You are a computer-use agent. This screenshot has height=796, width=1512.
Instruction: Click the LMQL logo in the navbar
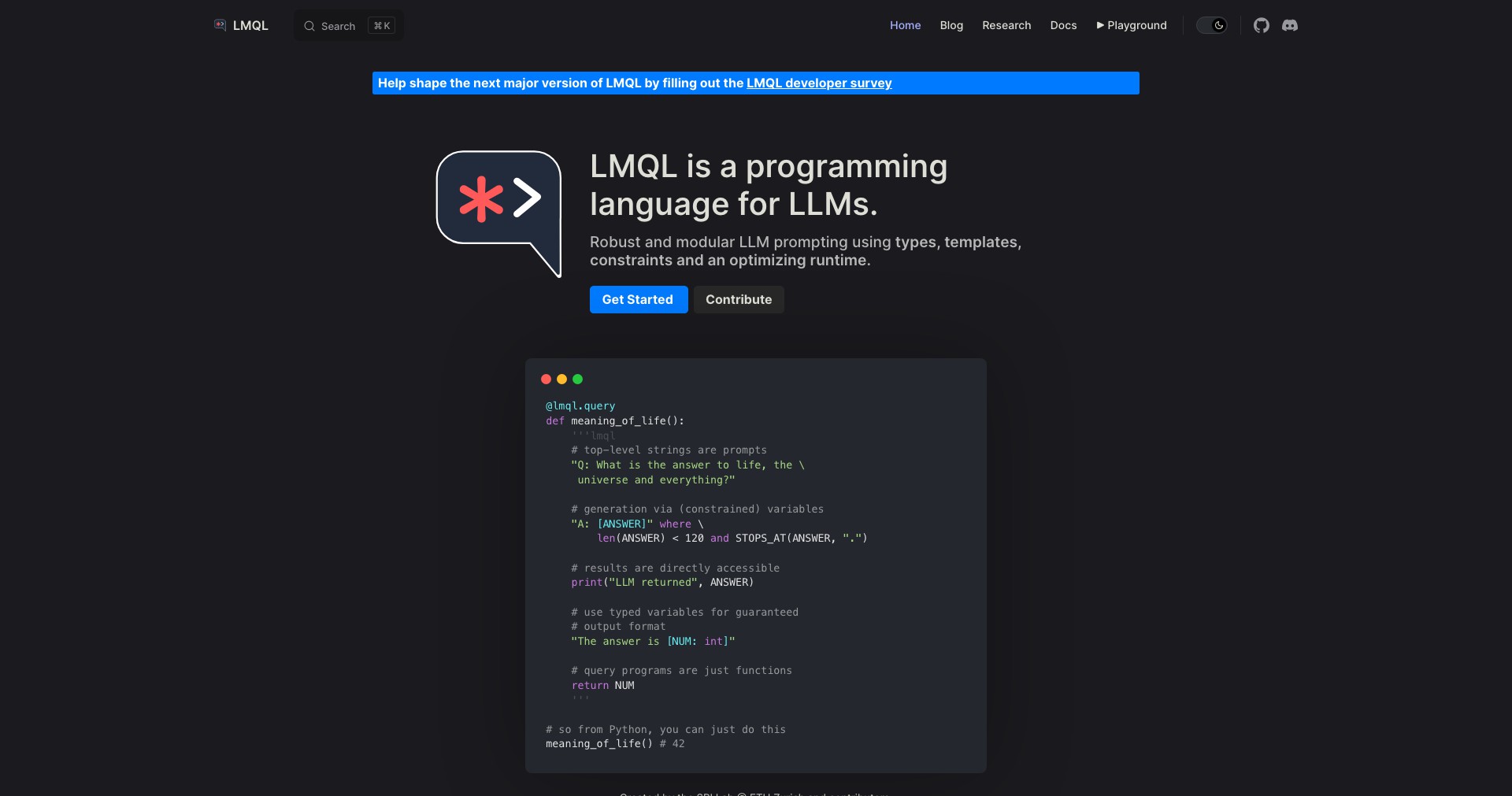tap(220, 25)
